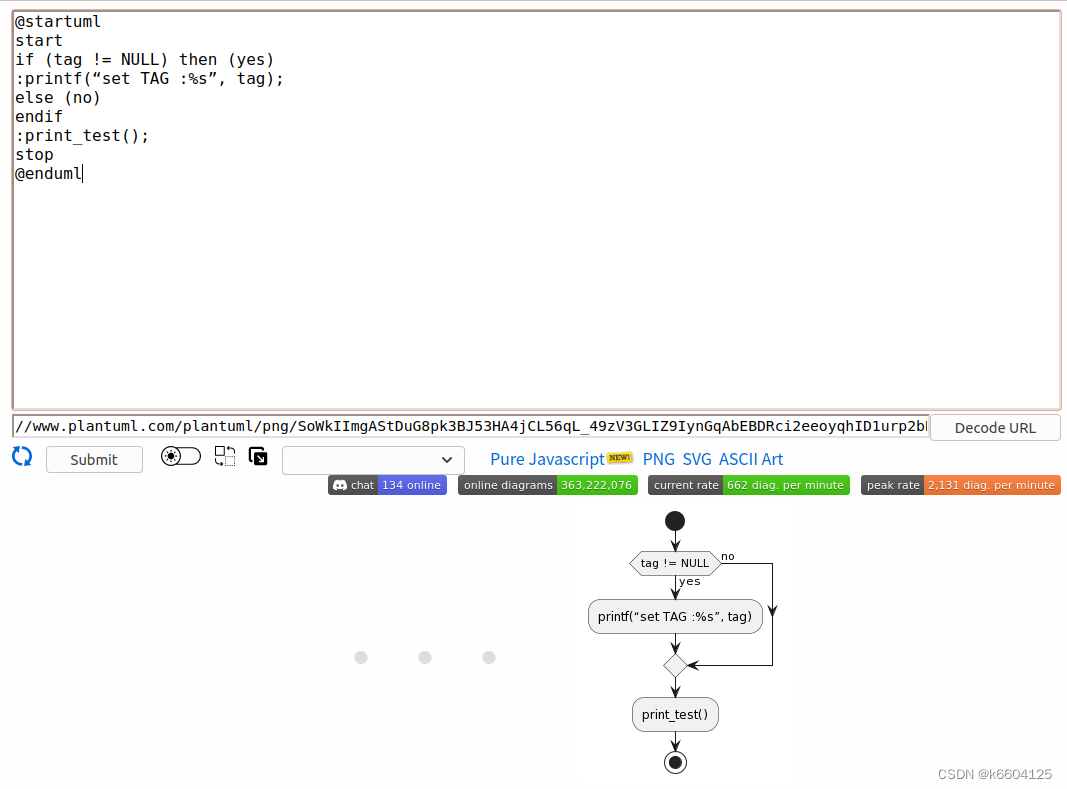The width and height of the screenshot is (1067, 789).
Task: Click the 'yes' branch label in diagram
Action: (689, 581)
